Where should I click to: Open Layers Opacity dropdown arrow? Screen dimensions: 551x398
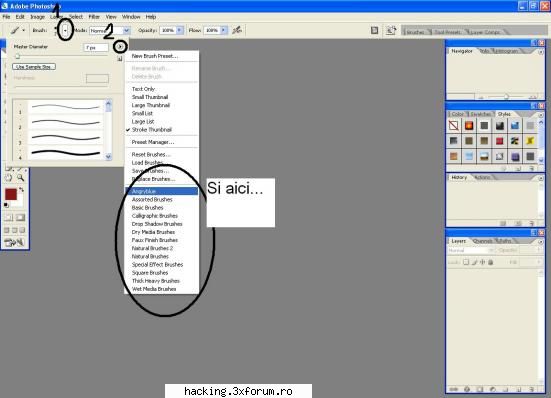(539, 250)
